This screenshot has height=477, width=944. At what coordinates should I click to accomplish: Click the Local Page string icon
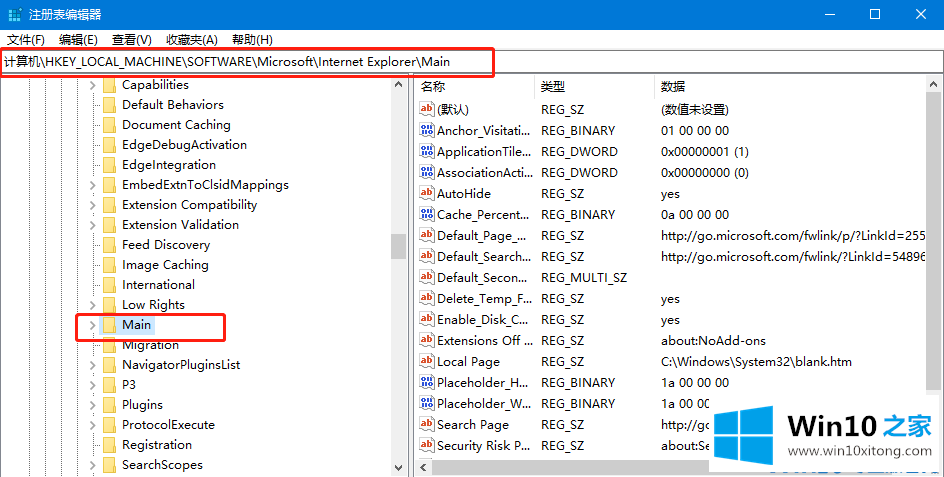(x=427, y=361)
